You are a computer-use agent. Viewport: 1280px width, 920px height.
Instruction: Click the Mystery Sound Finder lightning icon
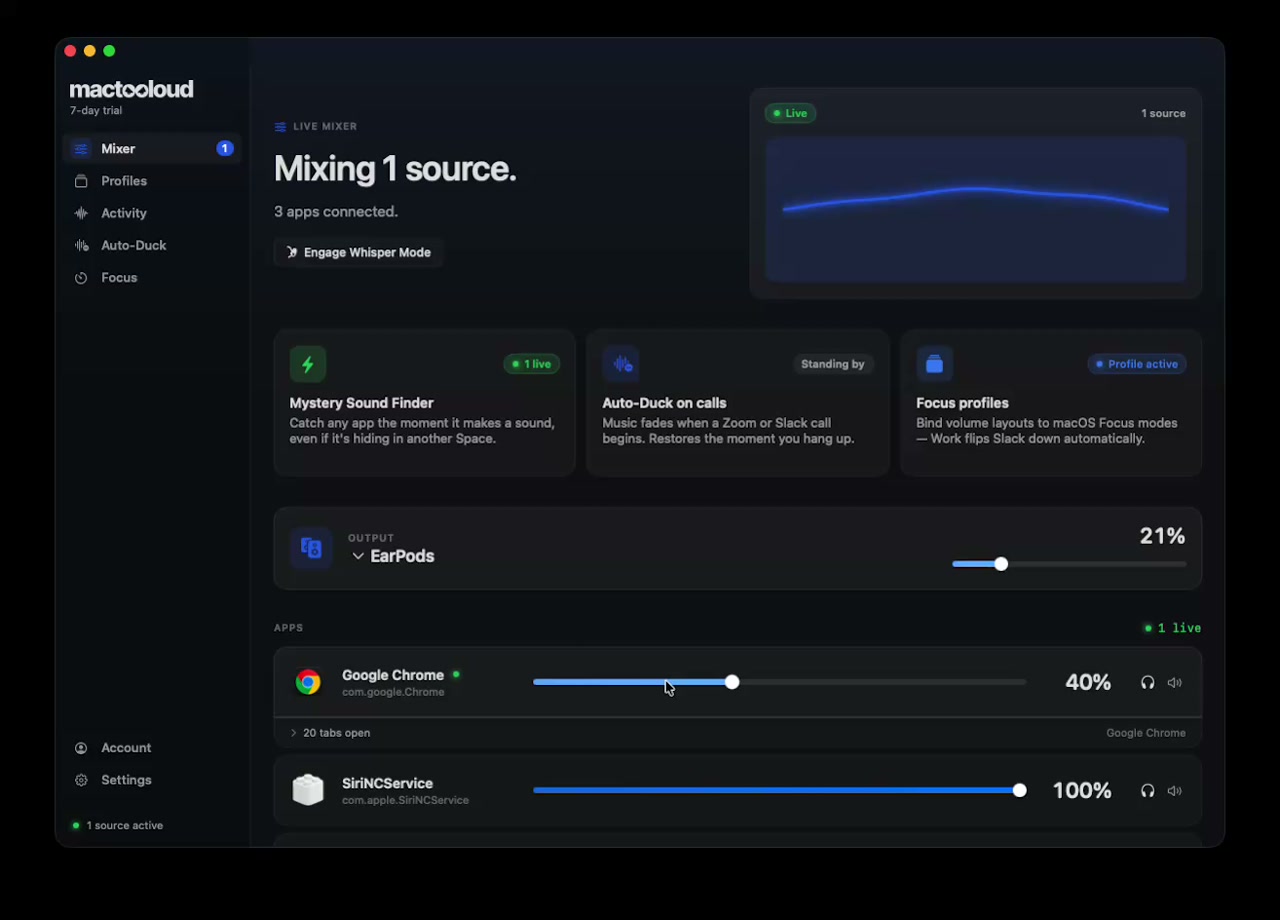(x=307, y=364)
